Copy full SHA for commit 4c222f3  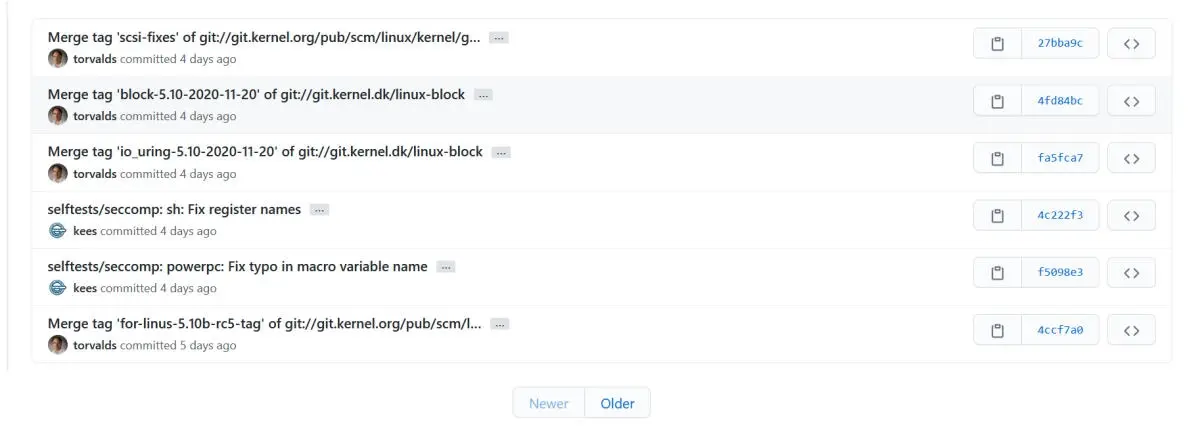[997, 215]
